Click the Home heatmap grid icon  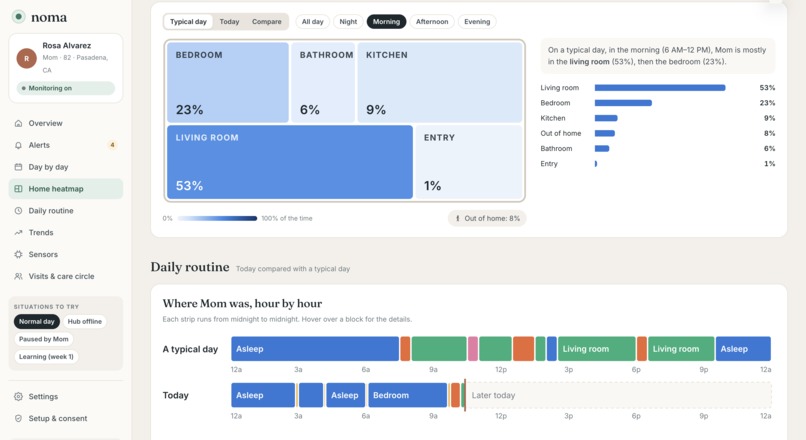tap(19, 189)
